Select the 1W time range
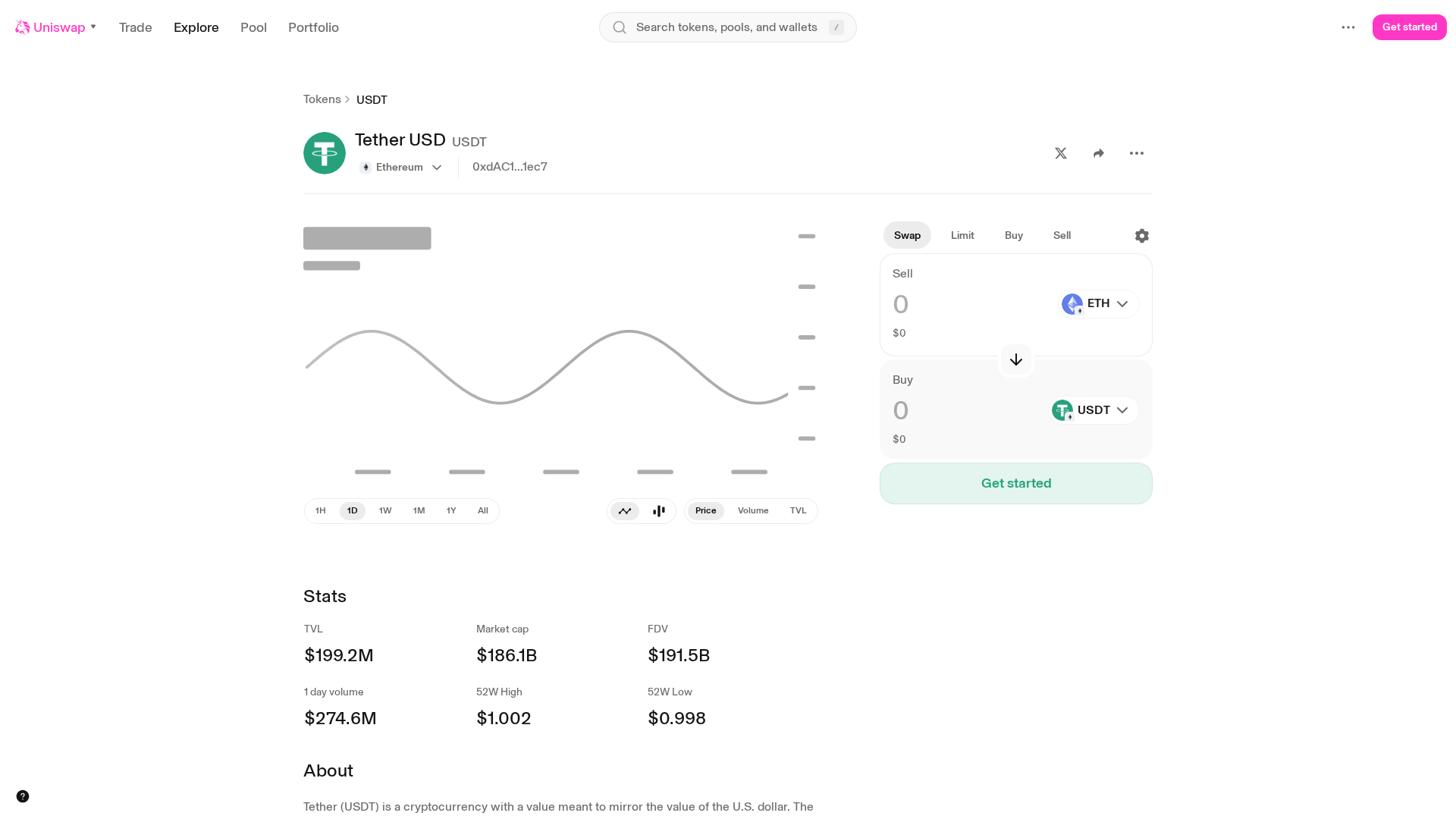The height and width of the screenshot is (819, 1456). point(385,511)
